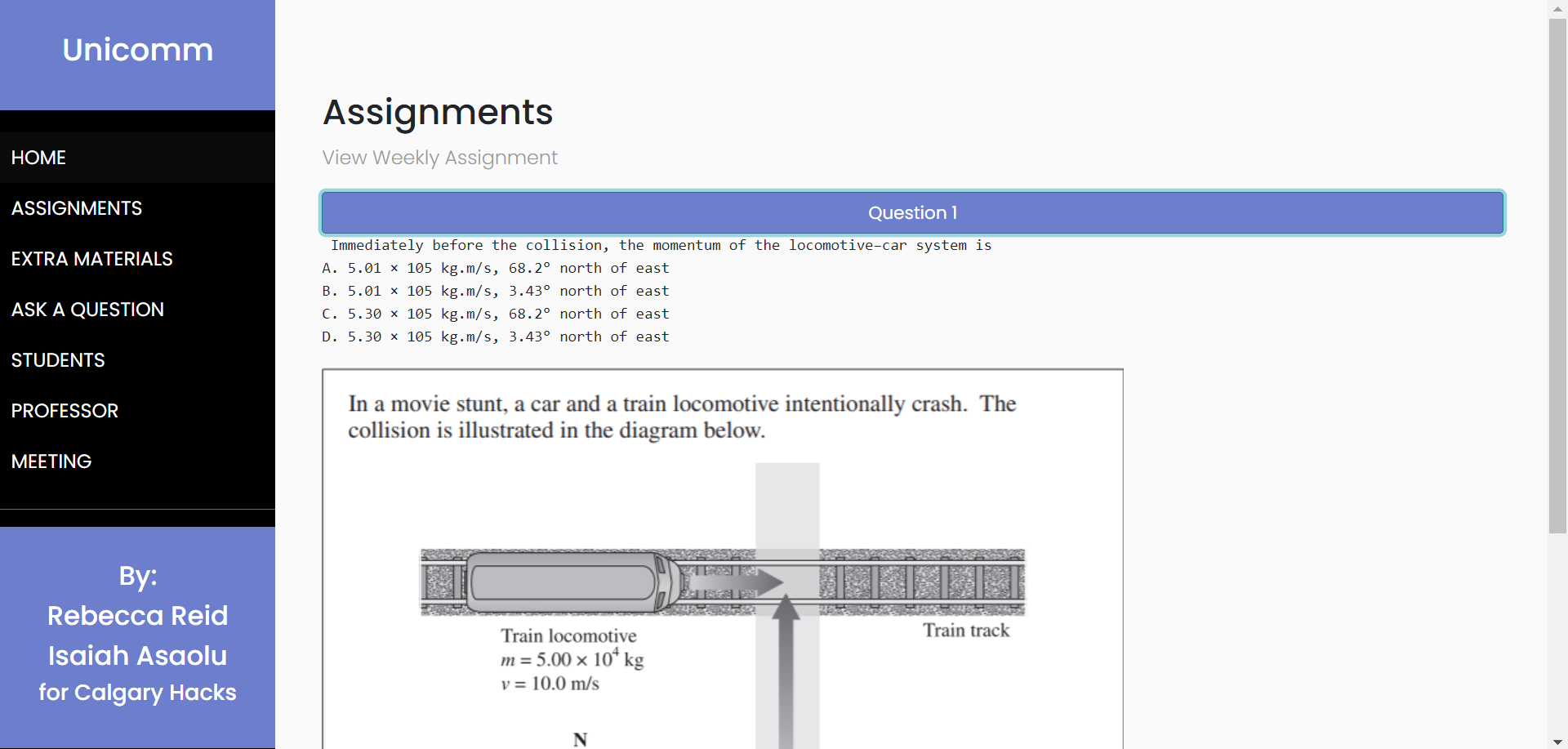Click answer option B starting with 5.01
Screen dimensions: 1568x749
click(495, 291)
